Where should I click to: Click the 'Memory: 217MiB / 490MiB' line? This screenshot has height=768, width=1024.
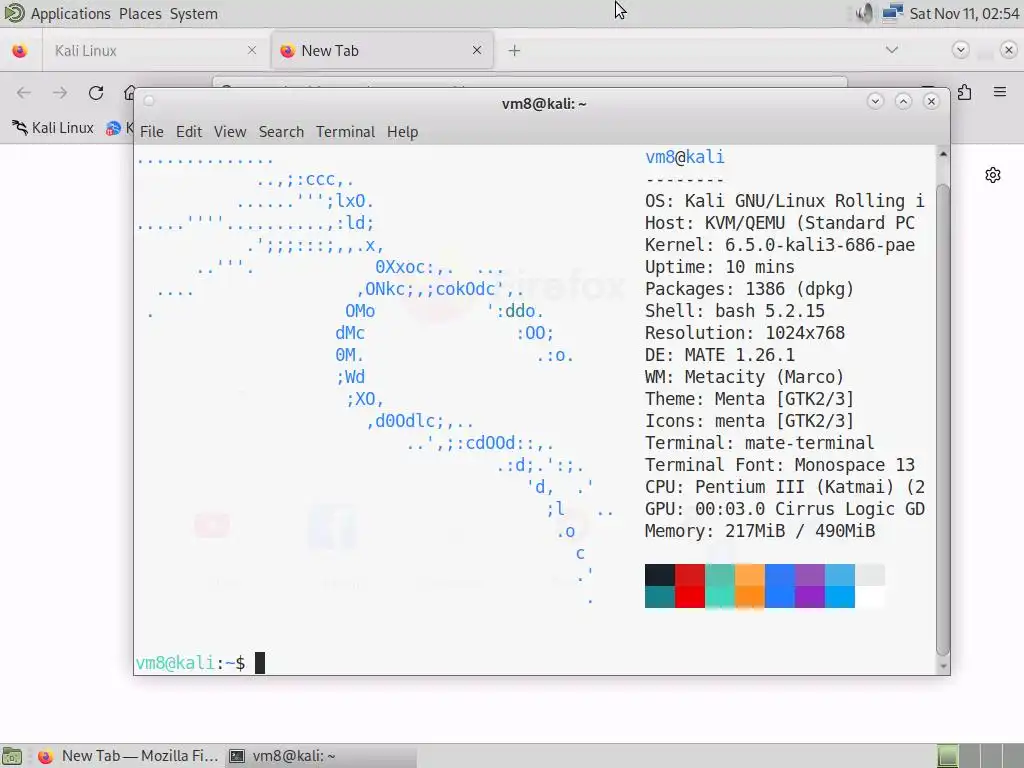tap(760, 531)
